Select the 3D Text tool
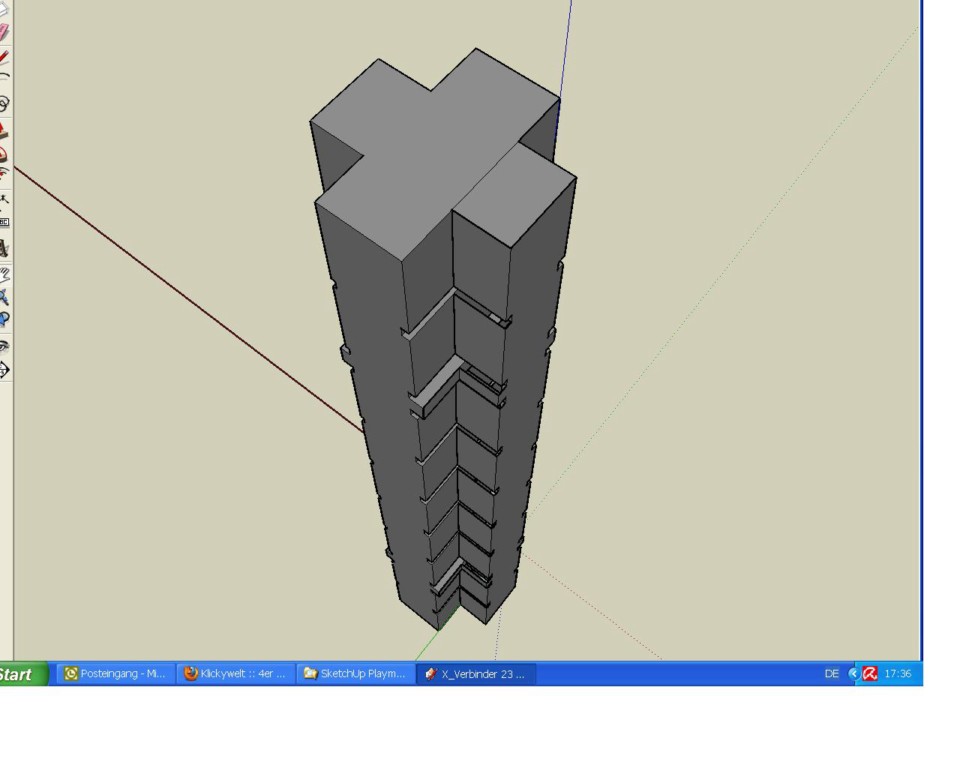This screenshot has height=768, width=960. [x=4, y=248]
